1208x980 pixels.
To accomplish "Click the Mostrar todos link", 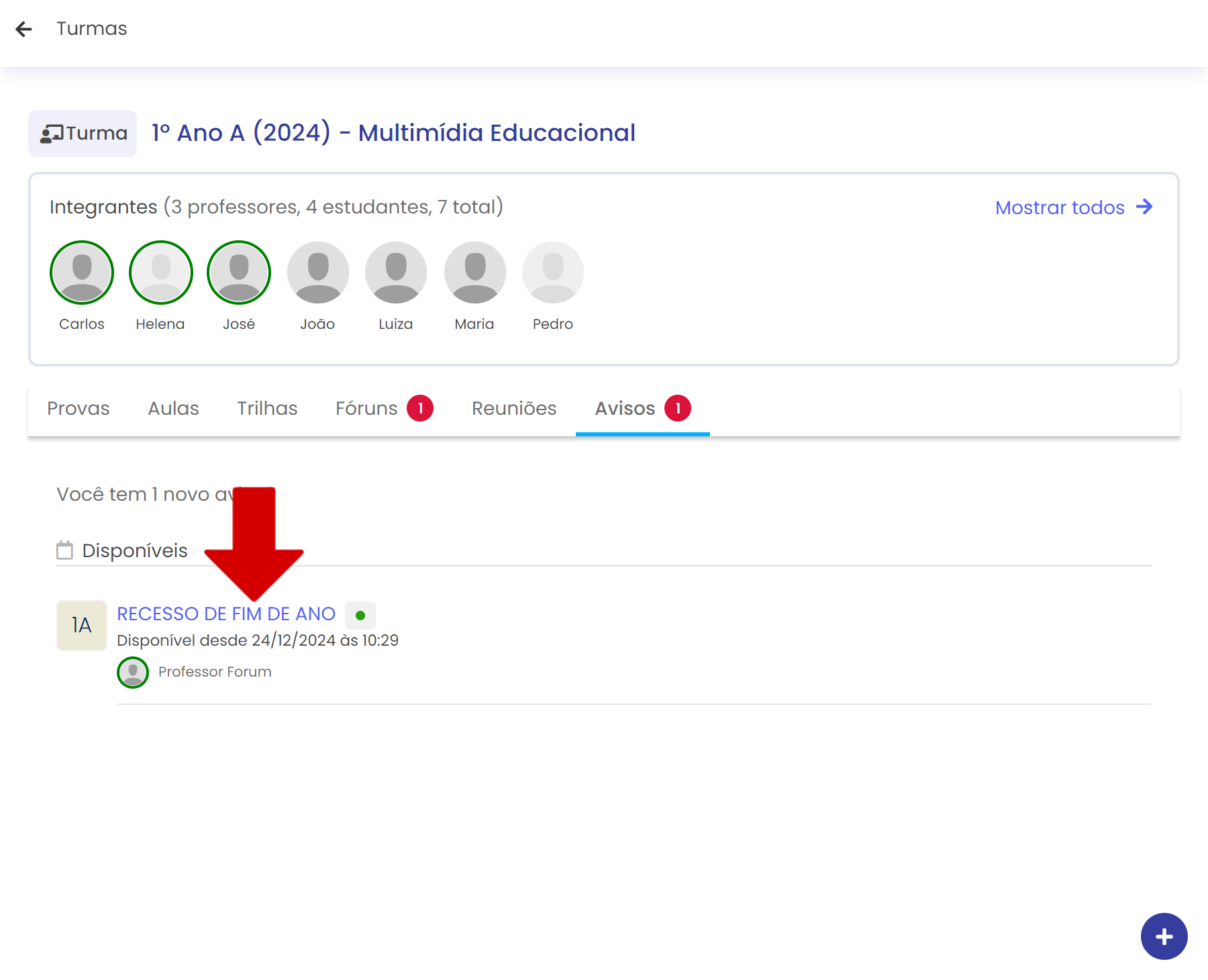I will tap(1073, 207).
